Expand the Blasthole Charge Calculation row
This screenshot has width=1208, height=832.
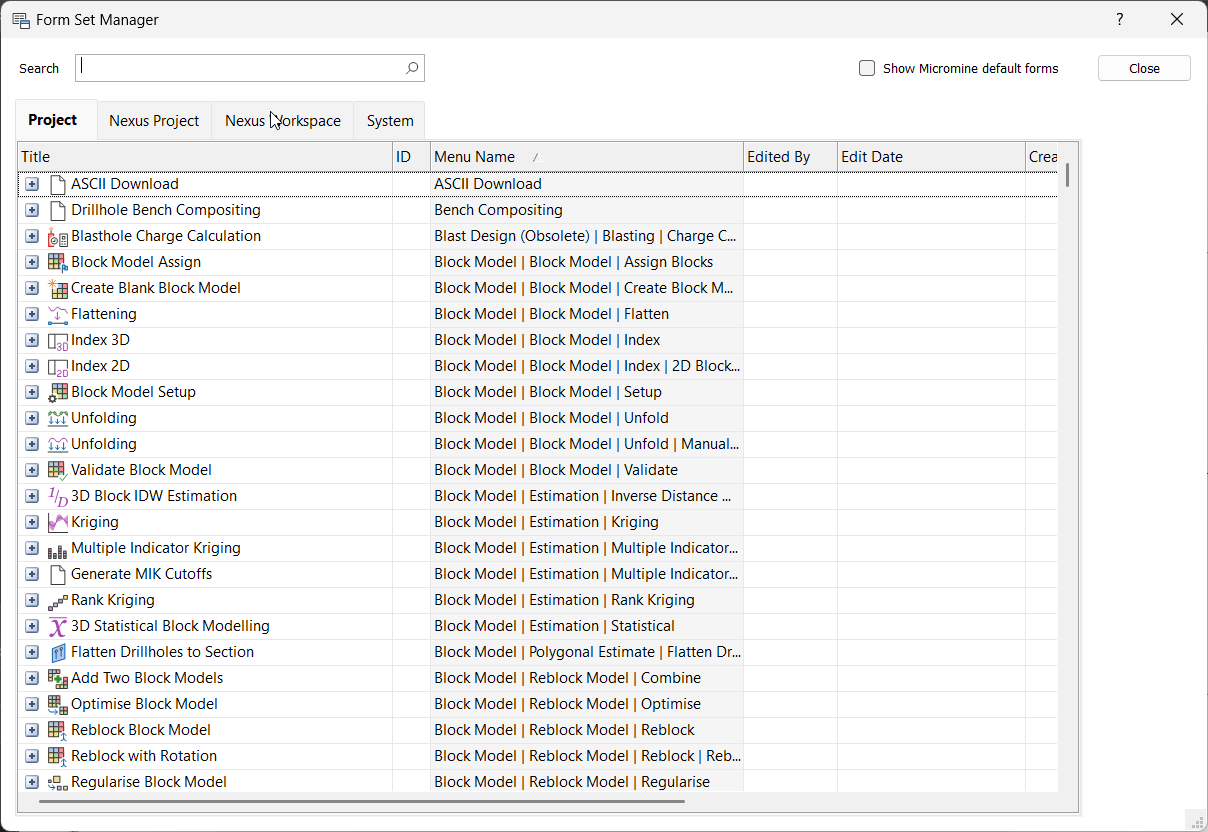(32, 236)
